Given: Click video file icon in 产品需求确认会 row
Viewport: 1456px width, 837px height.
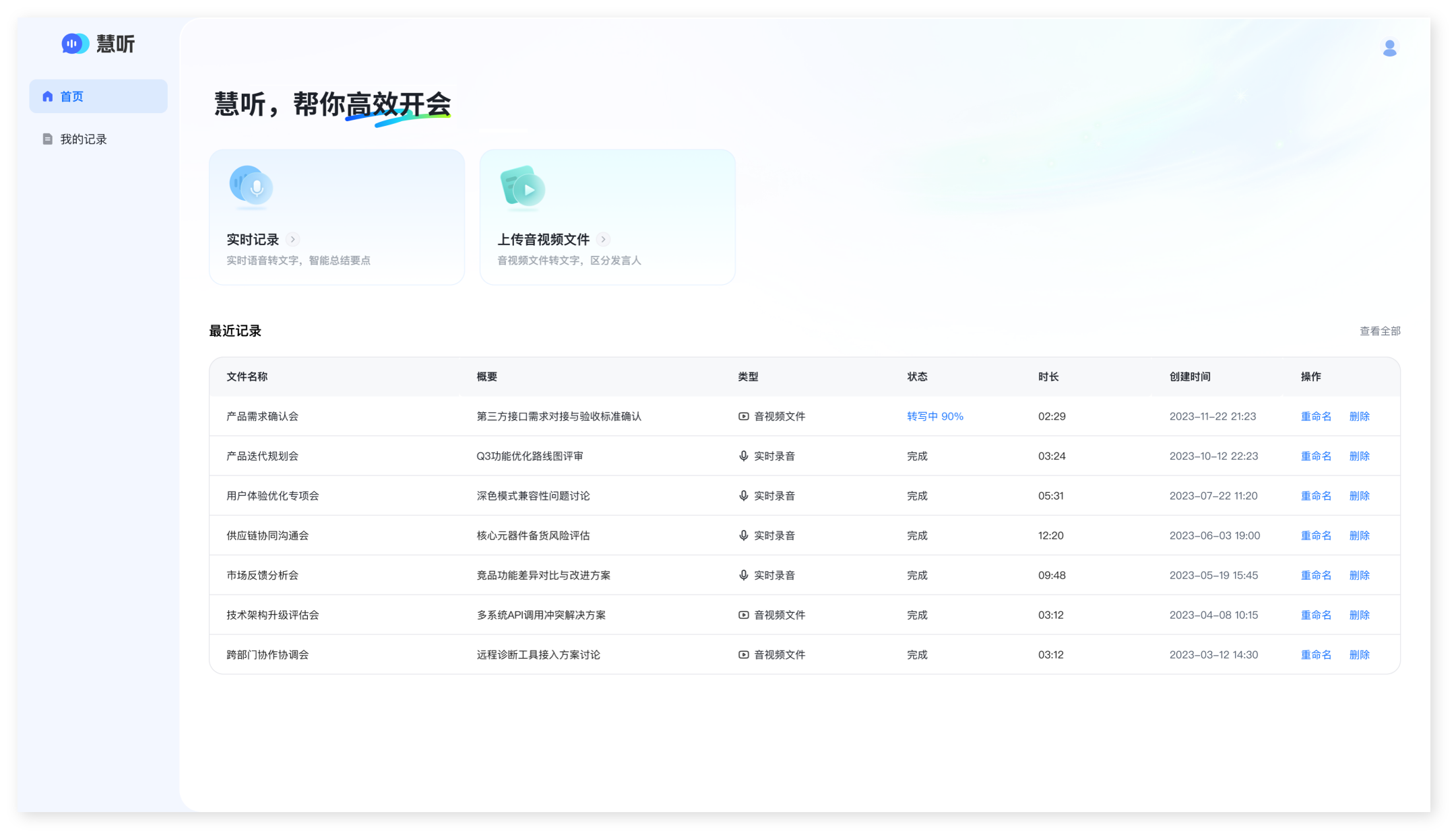Looking at the screenshot, I should pos(743,417).
